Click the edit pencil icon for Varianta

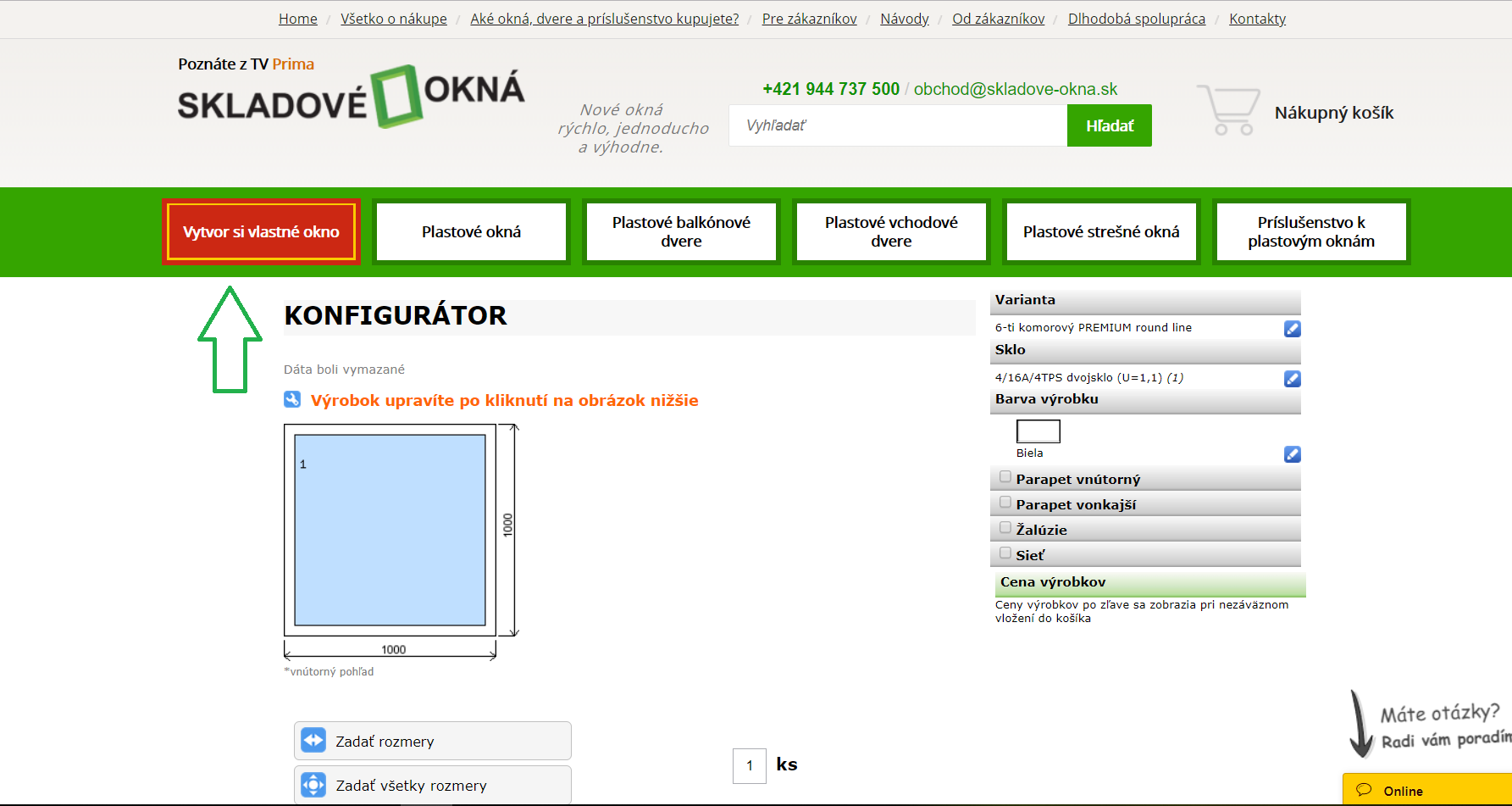[1292, 329]
